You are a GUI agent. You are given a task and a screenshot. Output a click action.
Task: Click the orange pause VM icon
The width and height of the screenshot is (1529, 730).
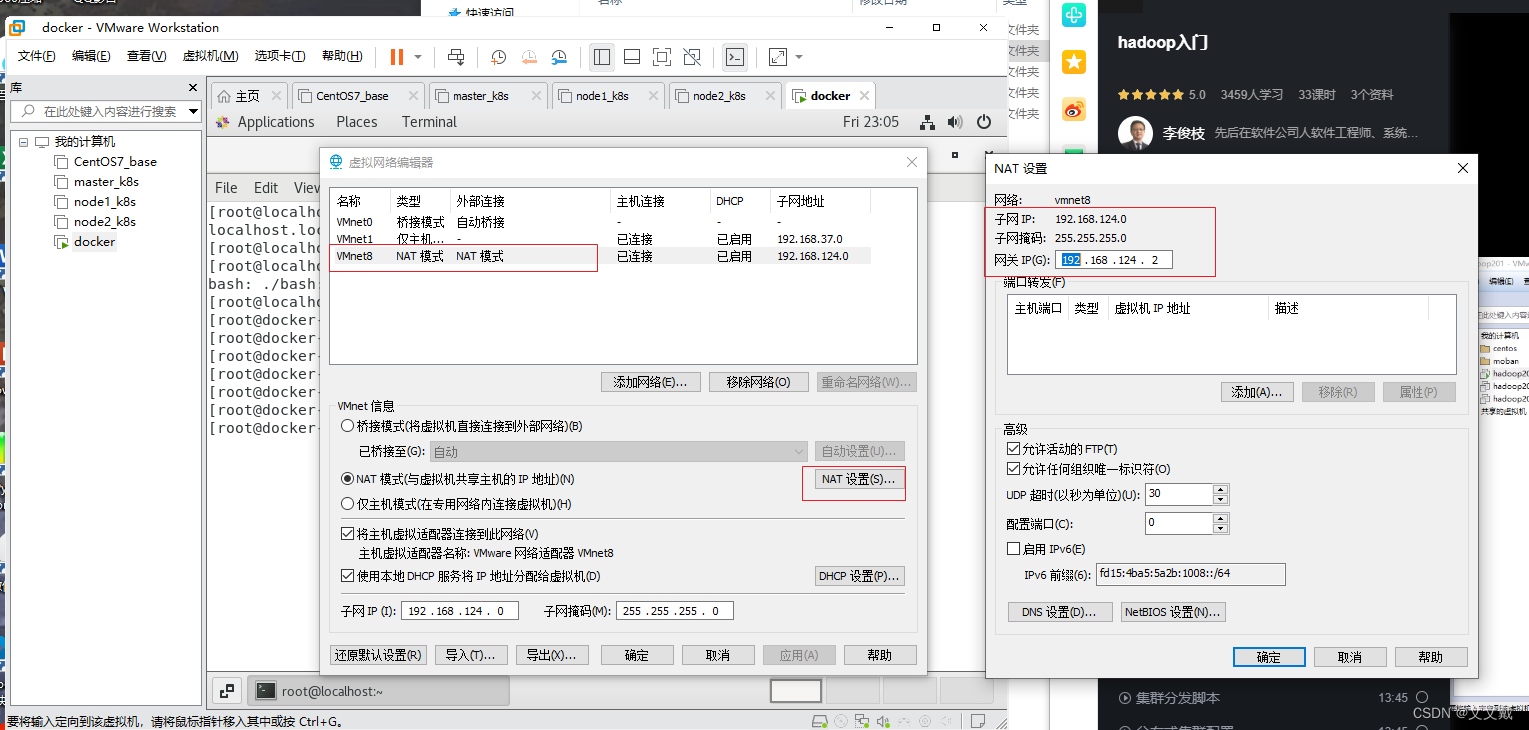tap(397, 57)
